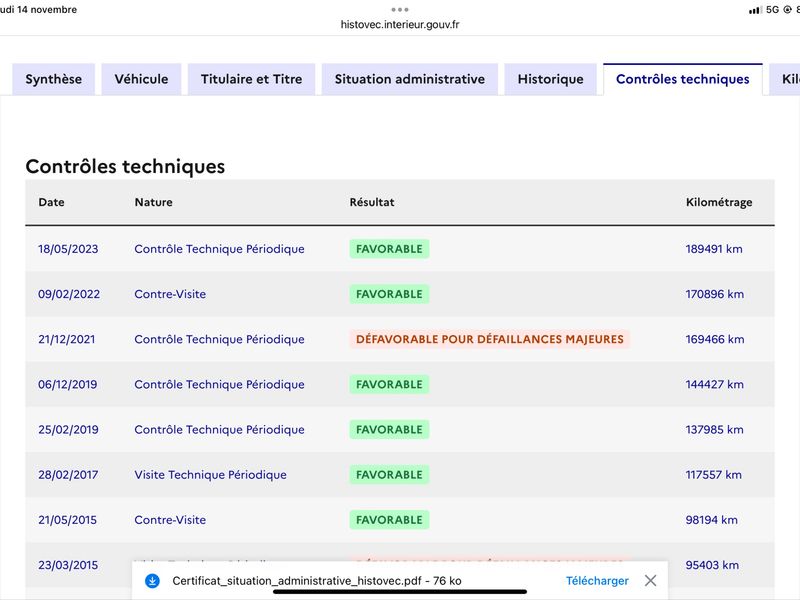Select the date 23/03/2015

68,565
